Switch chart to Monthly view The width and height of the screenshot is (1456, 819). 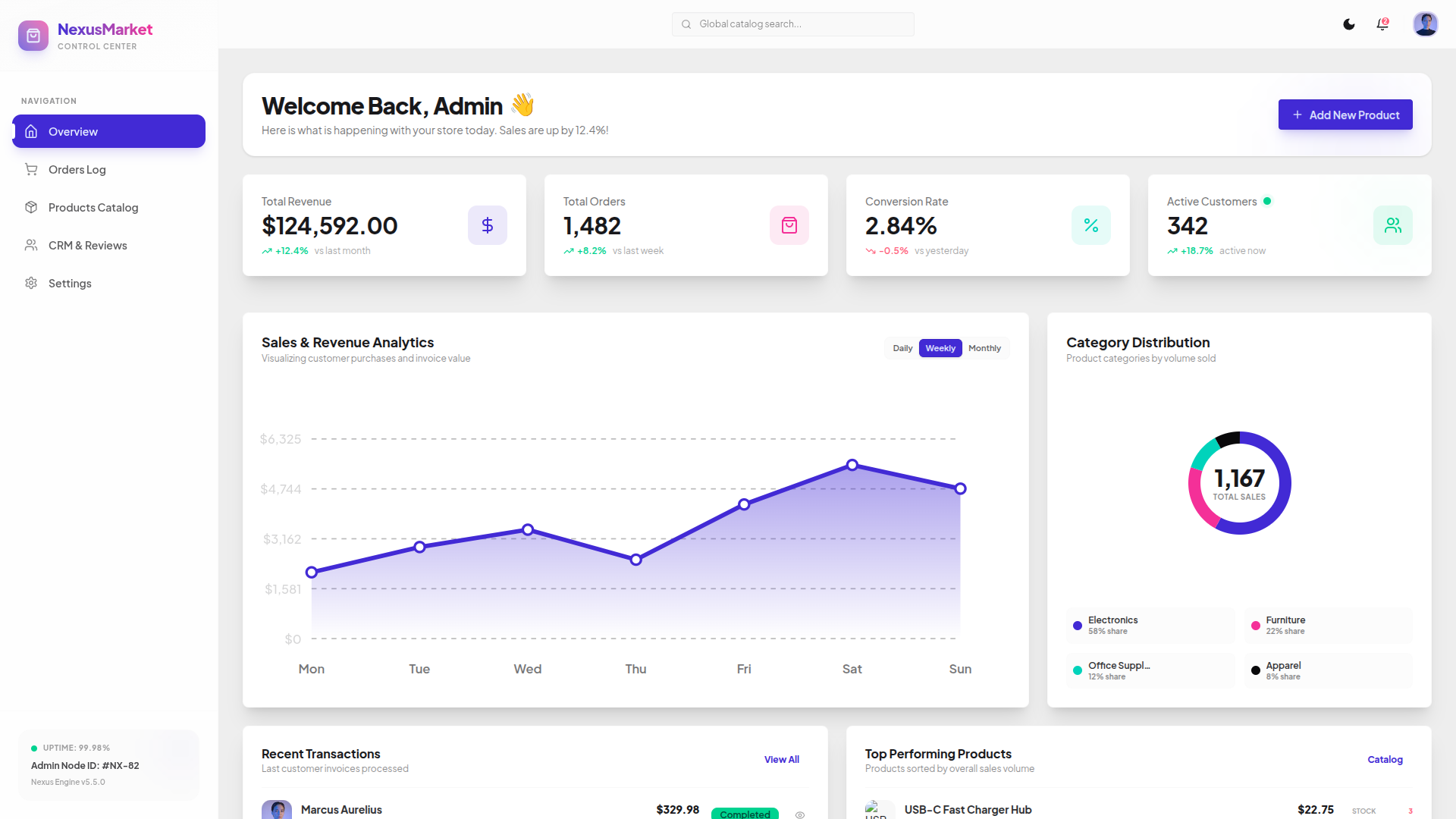tap(984, 348)
